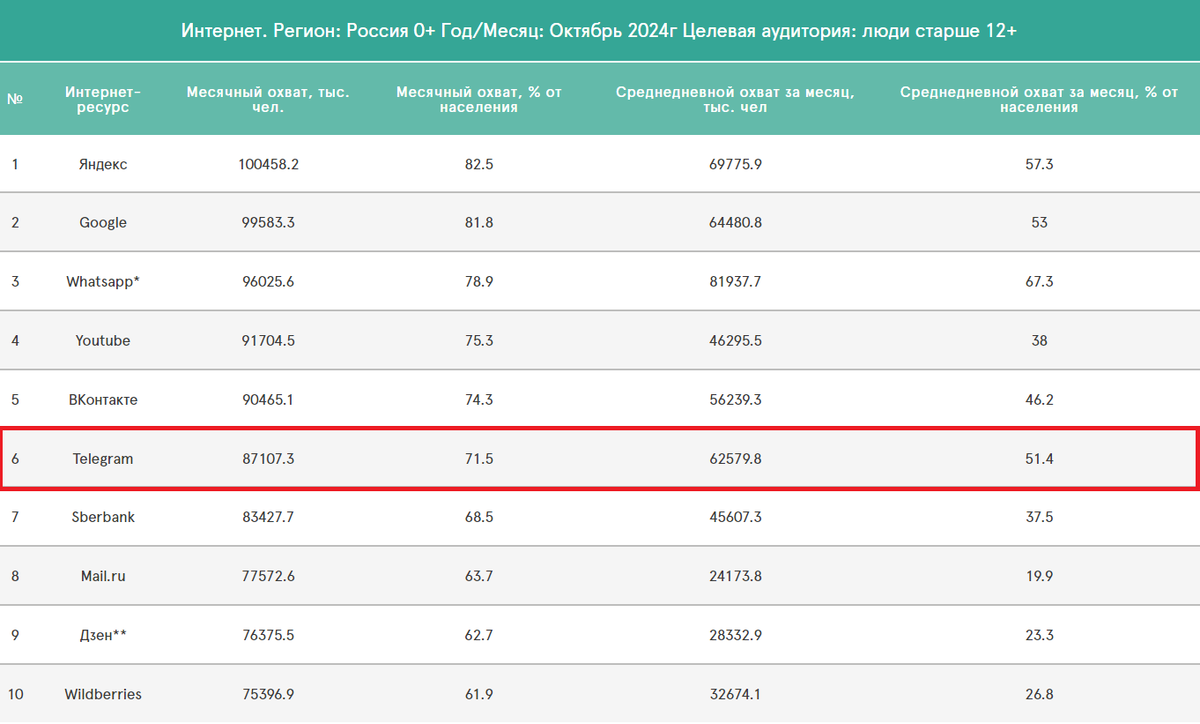
Task: Click the Среднедневной охват, % от населения header
Action: tap(1039, 100)
